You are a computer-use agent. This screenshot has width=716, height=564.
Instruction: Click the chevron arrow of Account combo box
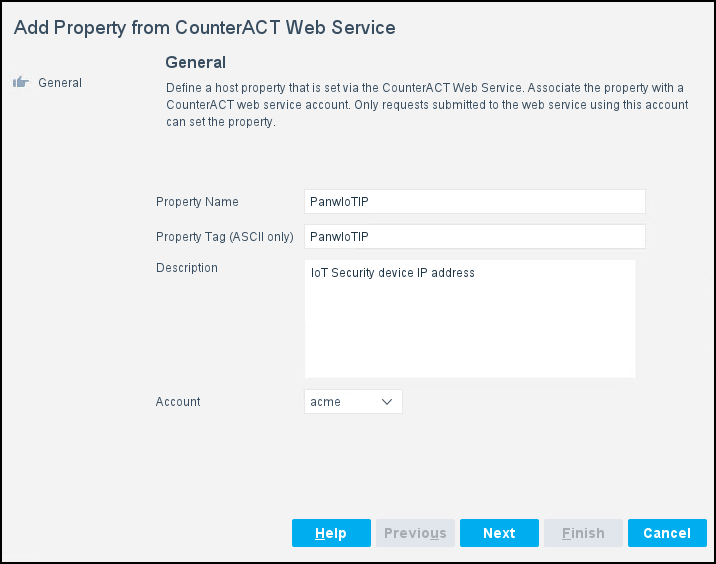click(x=387, y=402)
